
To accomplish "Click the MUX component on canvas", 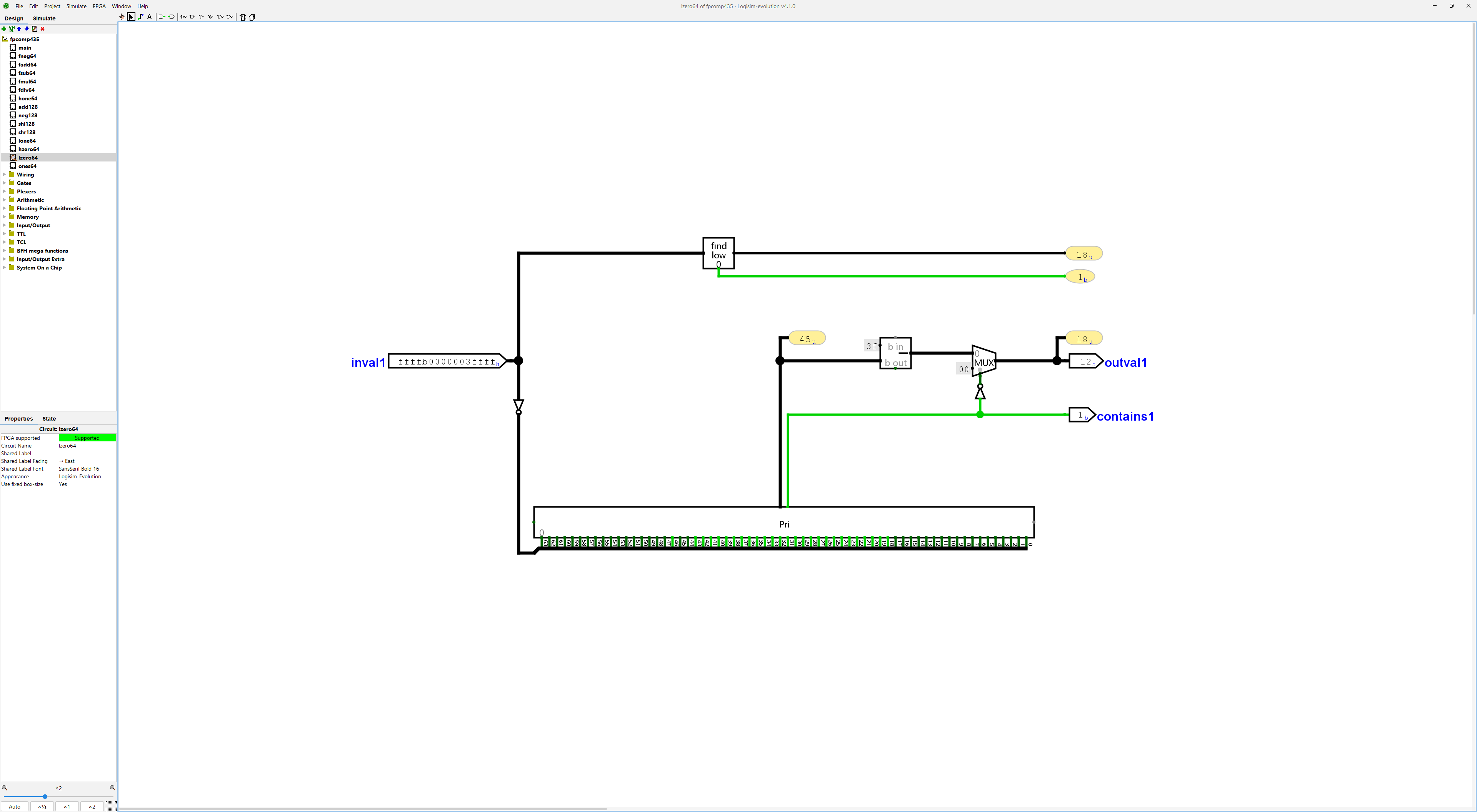I will pos(984,361).
